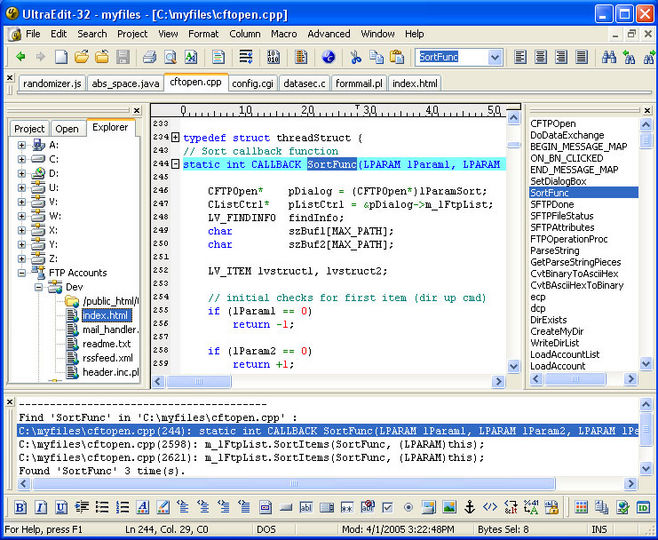Click the New File toolbar icon
This screenshot has width=658, height=540.
point(62,57)
